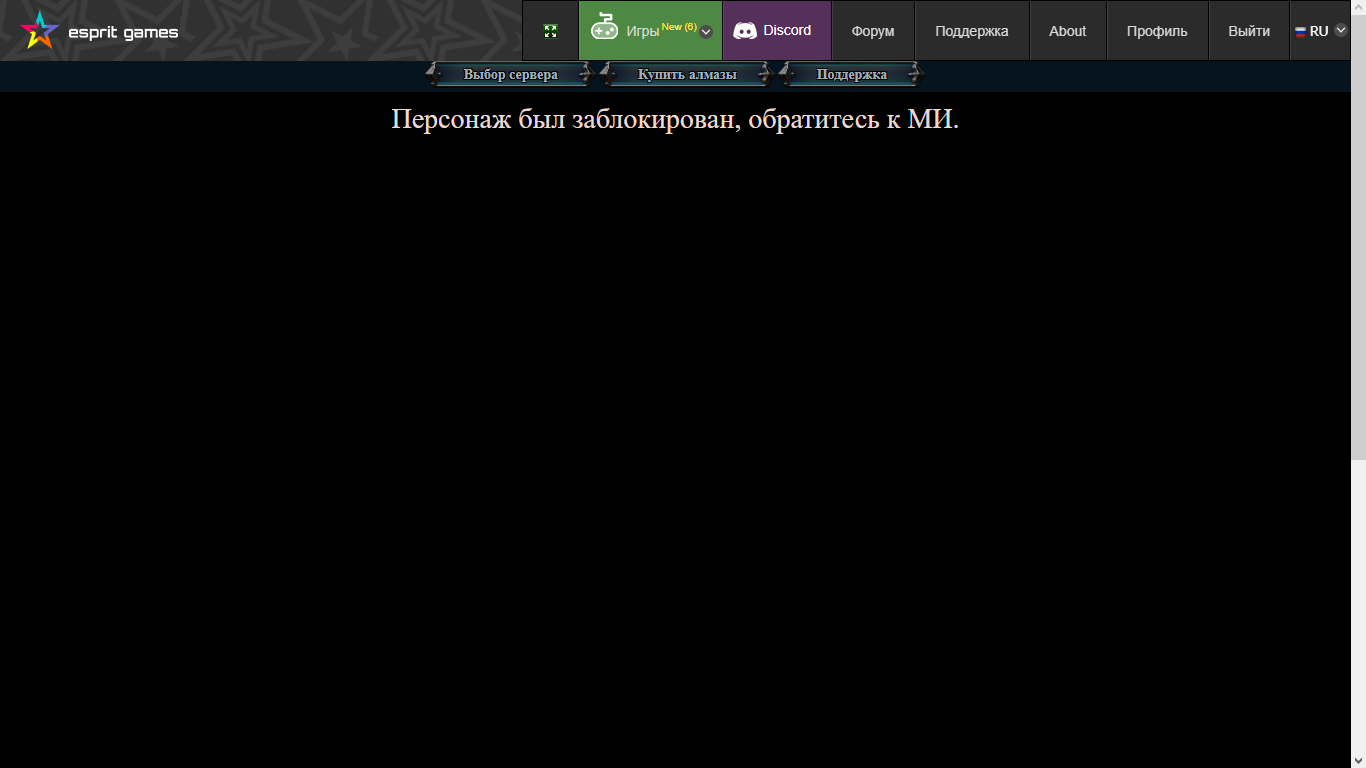
Task: Open the language dropdown chevron beside RU
Action: pyautogui.click(x=1341, y=30)
